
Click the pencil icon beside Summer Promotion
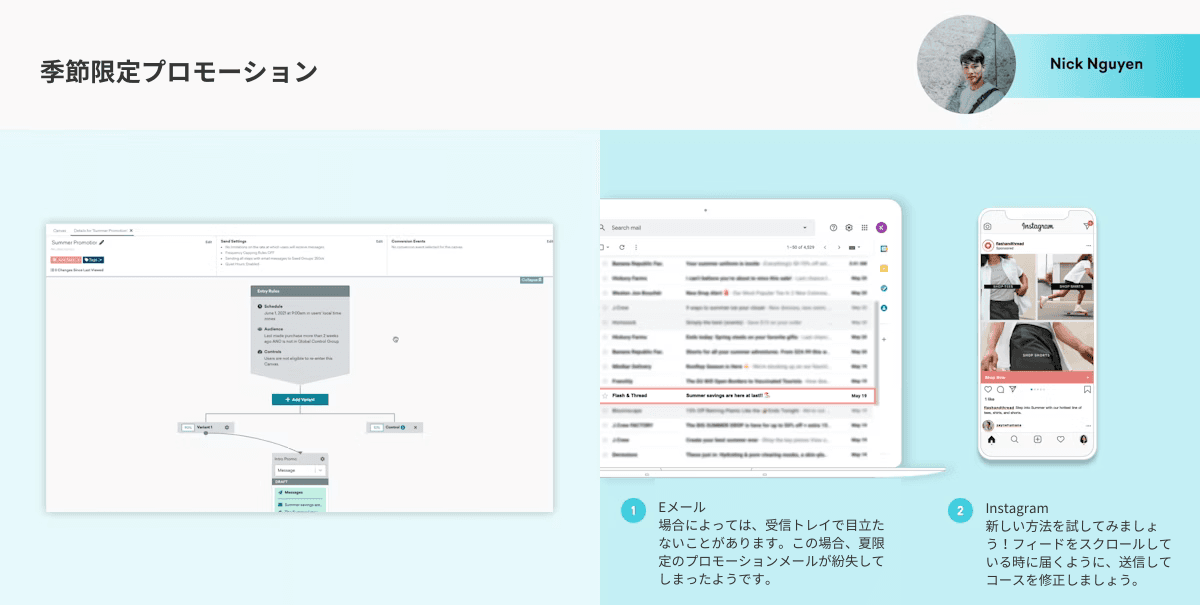[102, 242]
